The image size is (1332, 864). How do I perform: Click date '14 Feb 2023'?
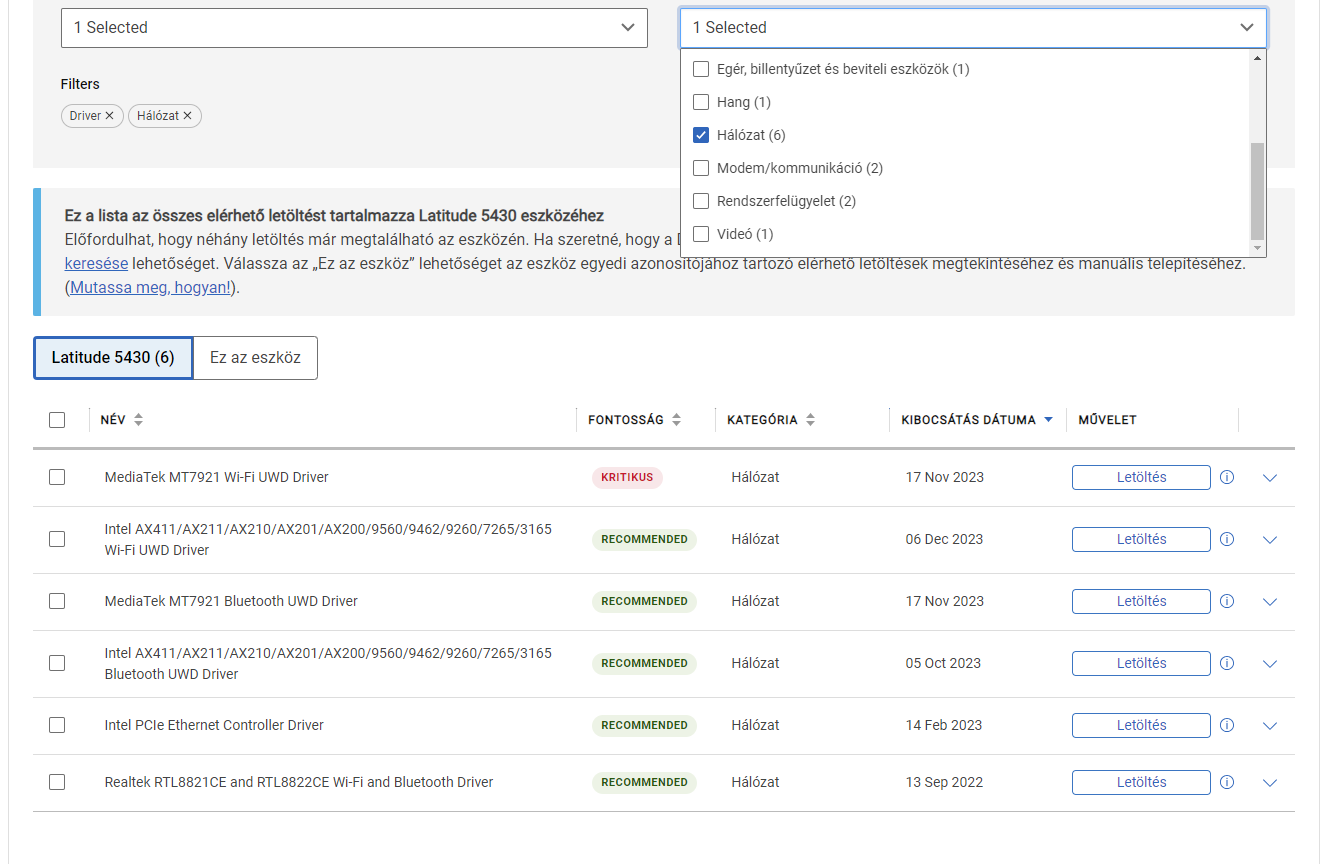click(x=944, y=725)
